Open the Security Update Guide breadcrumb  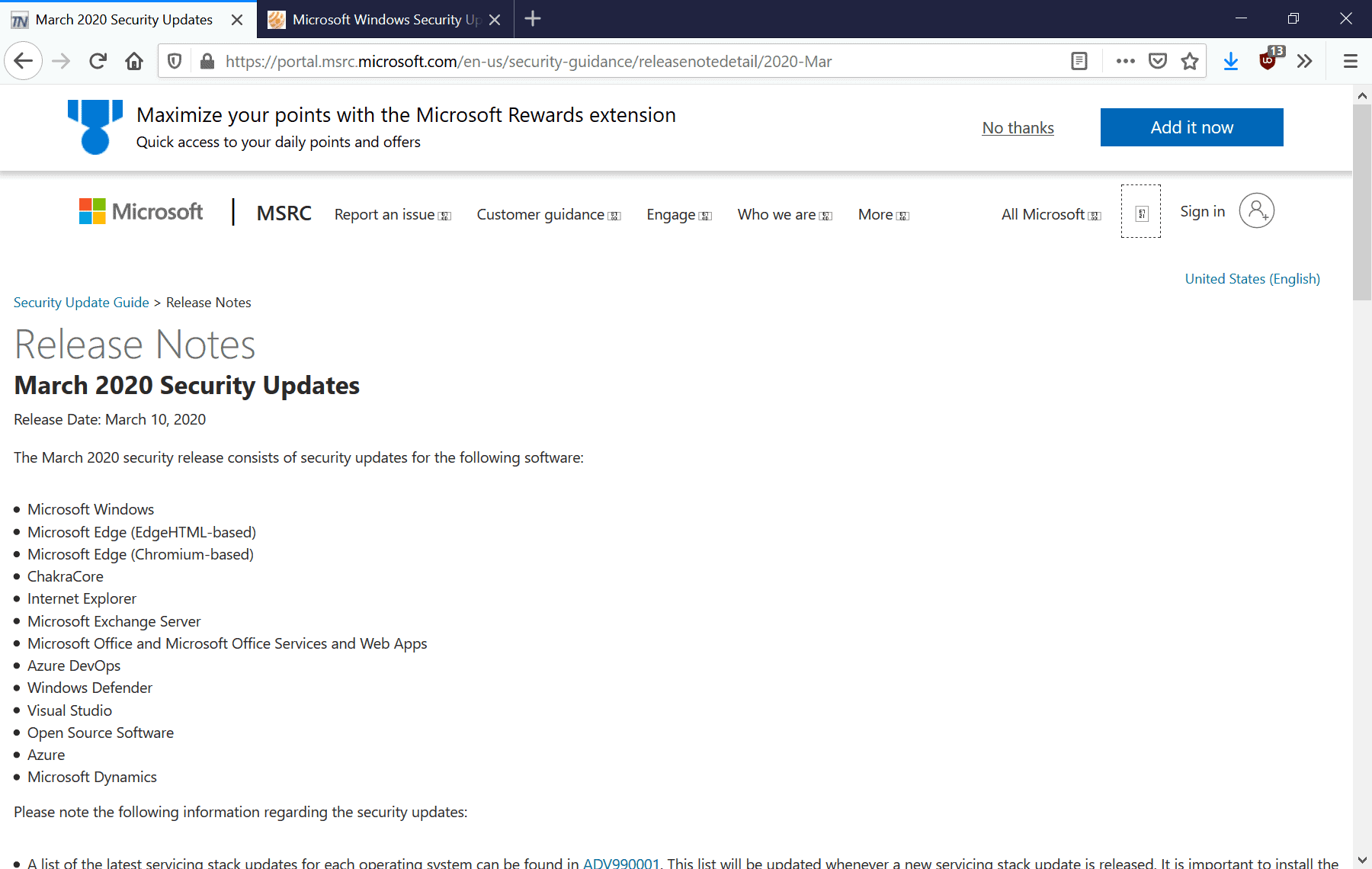click(82, 303)
